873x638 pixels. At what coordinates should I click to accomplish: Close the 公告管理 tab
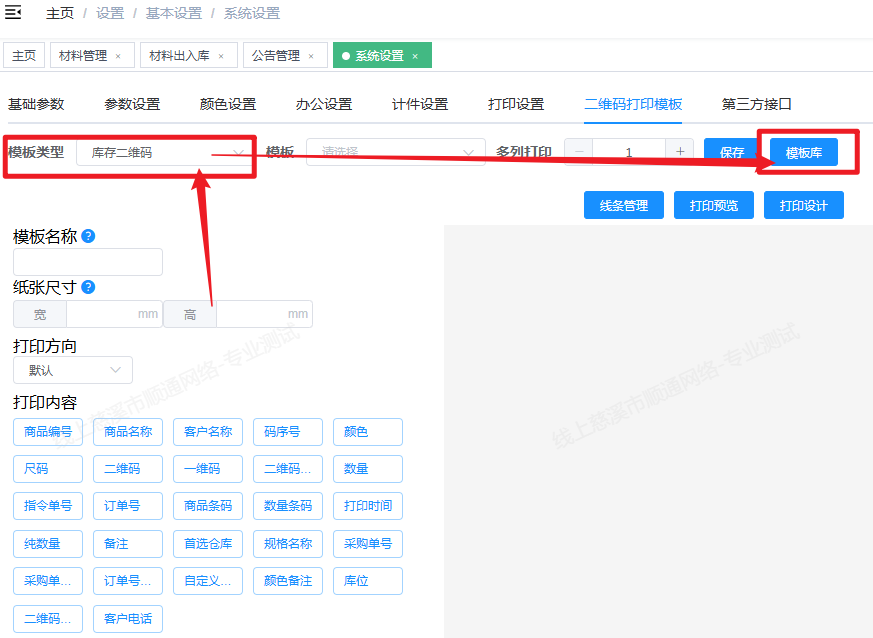tap(311, 56)
